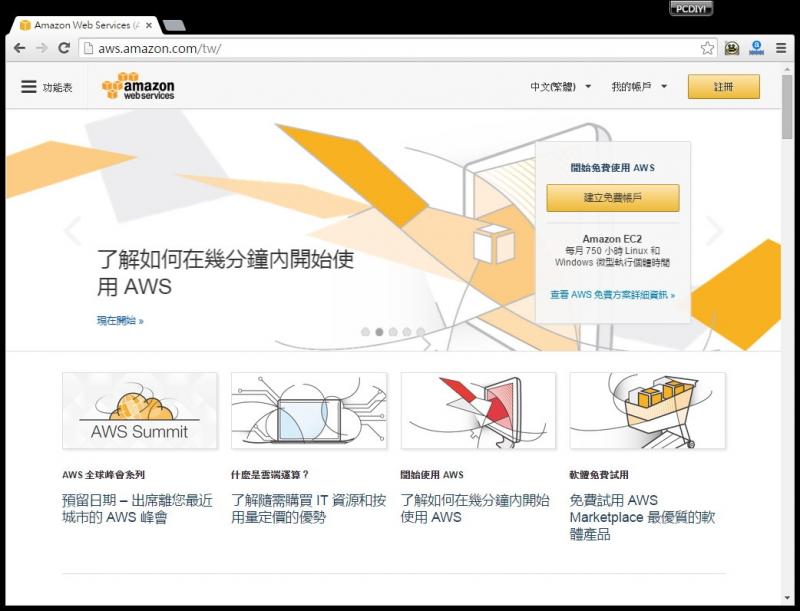Viewport: 800px width, 611px height.
Task: Open 查看 AWS 免費方案詳細資訊 link
Action: pos(612,295)
